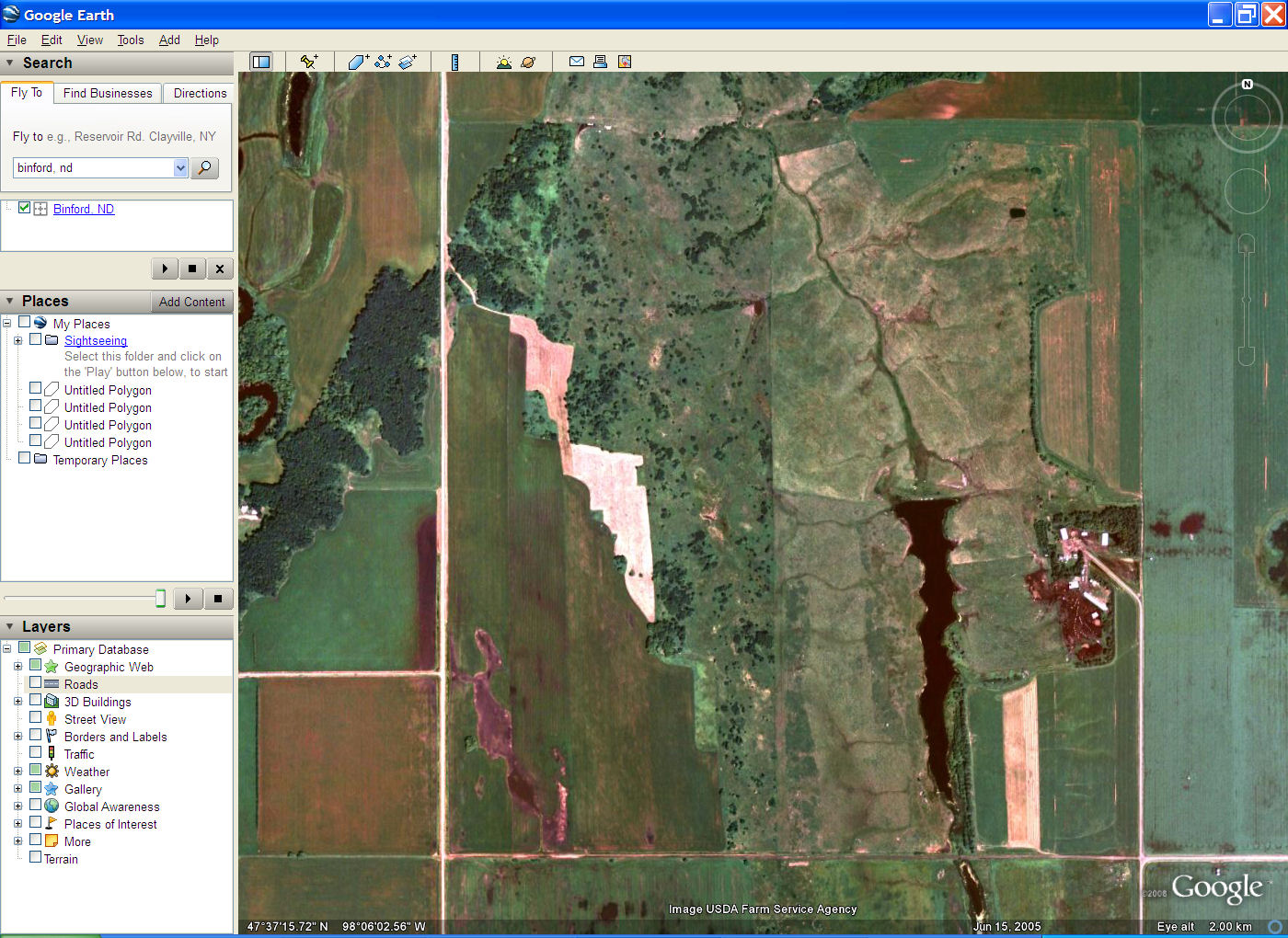The width and height of the screenshot is (1288, 938).
Task: Expand the Weather layer node
Action: coord(17,772)
